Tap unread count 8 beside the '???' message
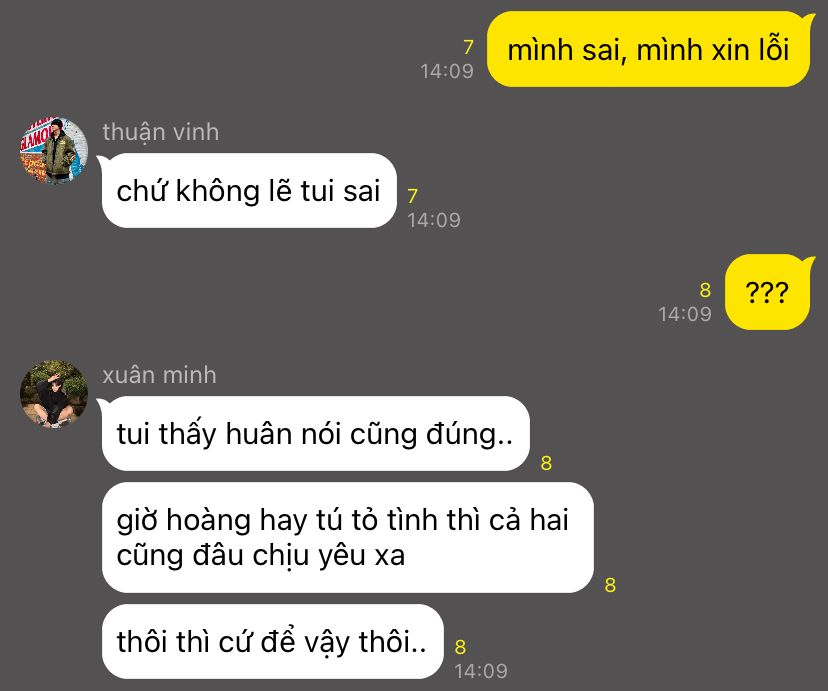The height and width of the screenshot is (691, 828). coord(705,290)
